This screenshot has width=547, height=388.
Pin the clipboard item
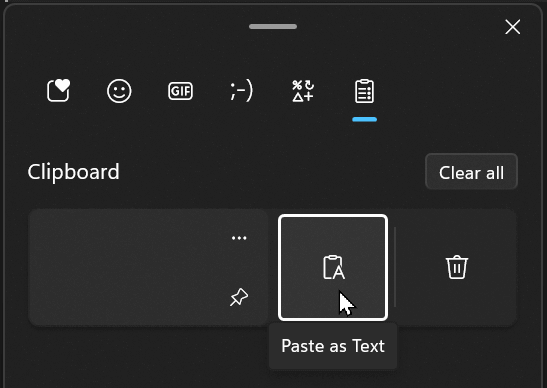point(239,297)
